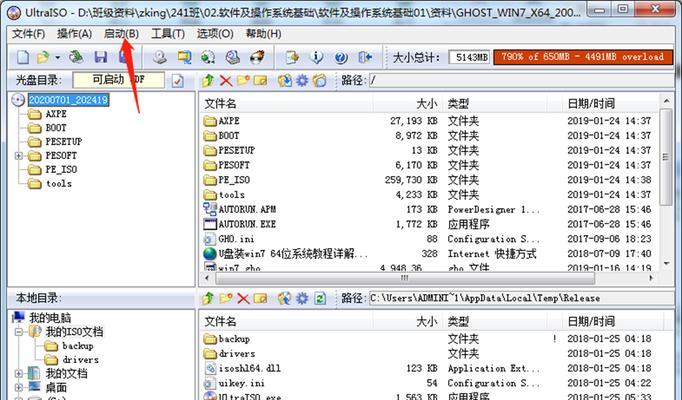Click the local path field C:\Users\ADMINI~1

coord(522,298)
